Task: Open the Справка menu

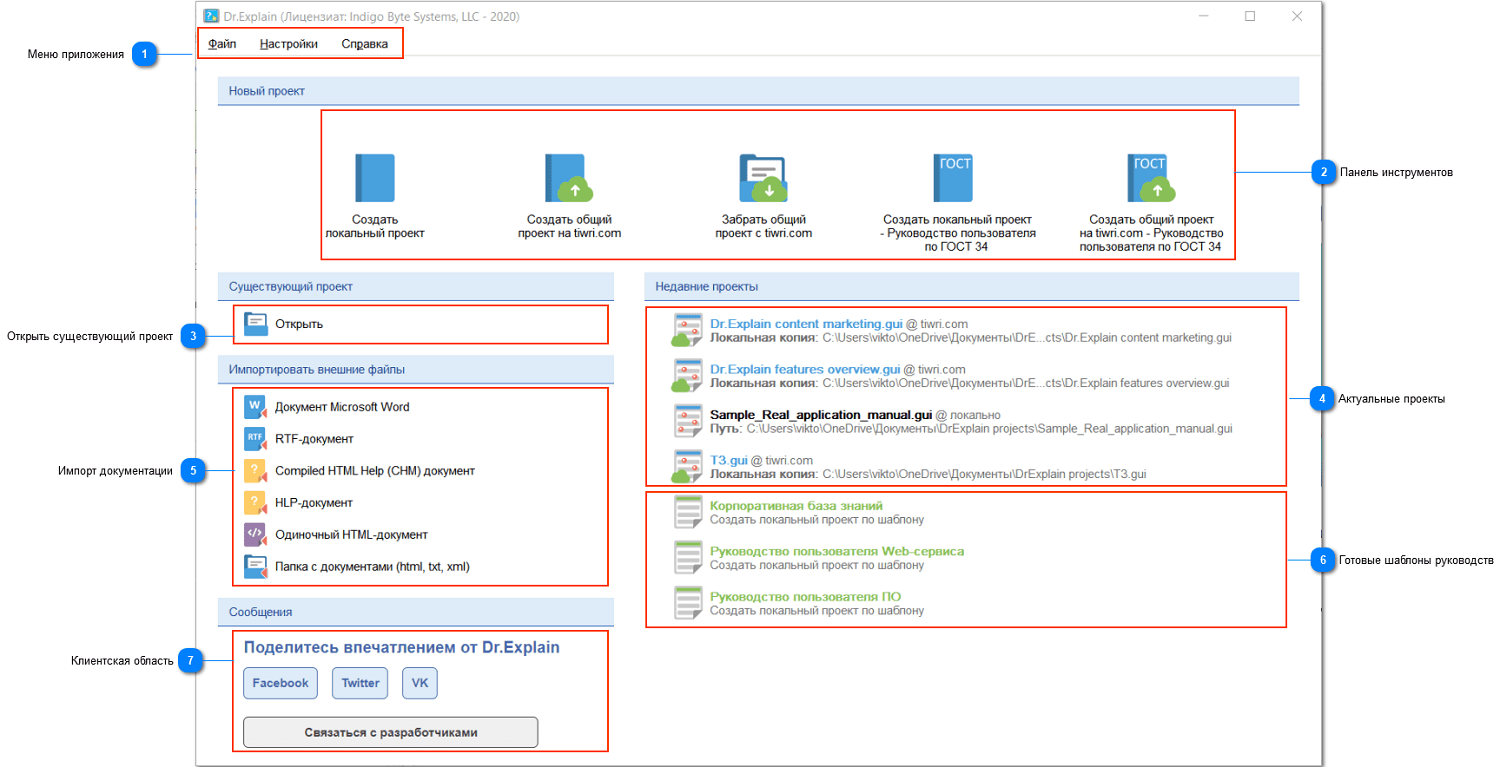Action: 365,44
